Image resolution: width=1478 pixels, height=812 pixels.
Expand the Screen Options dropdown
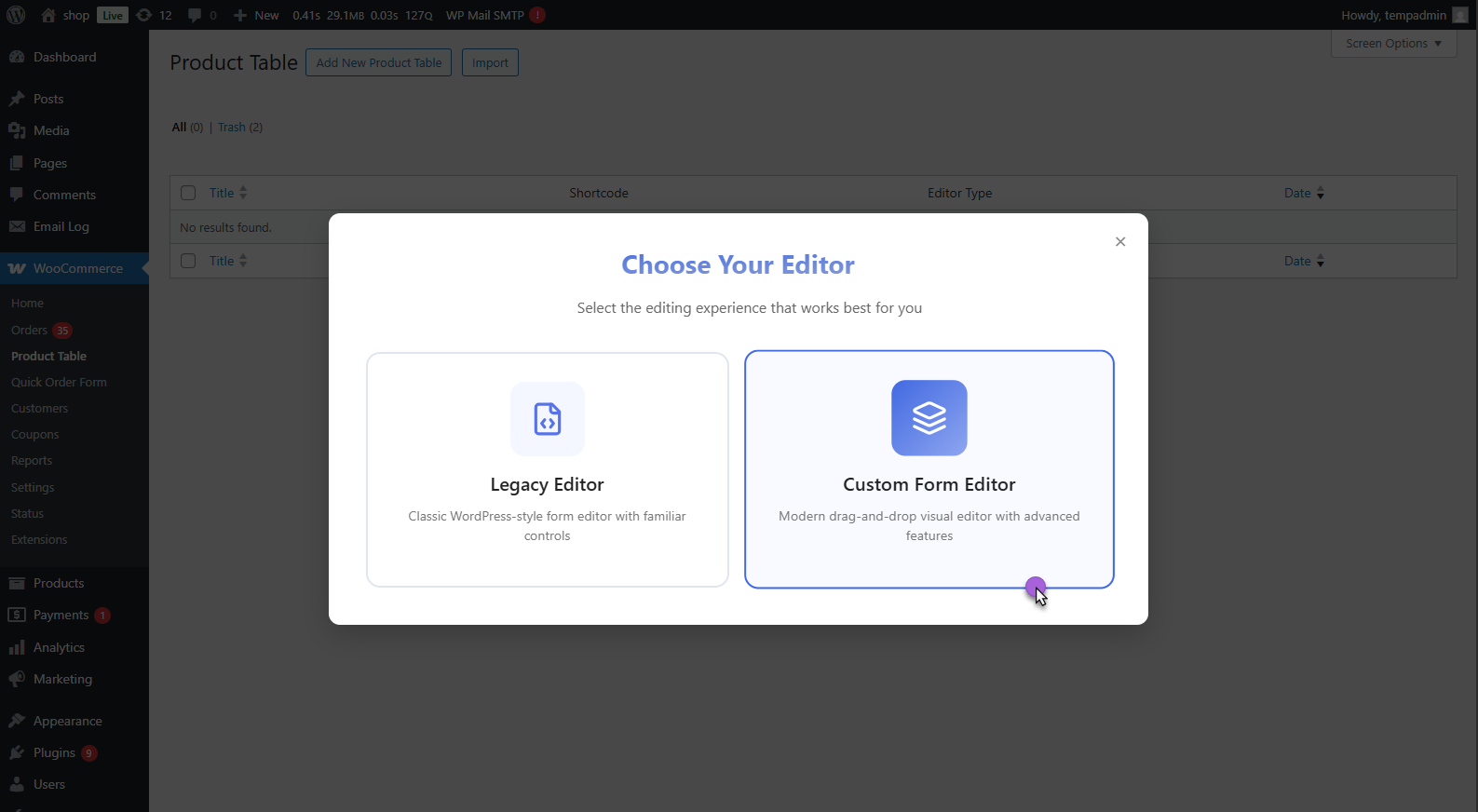coord(1392,44)
